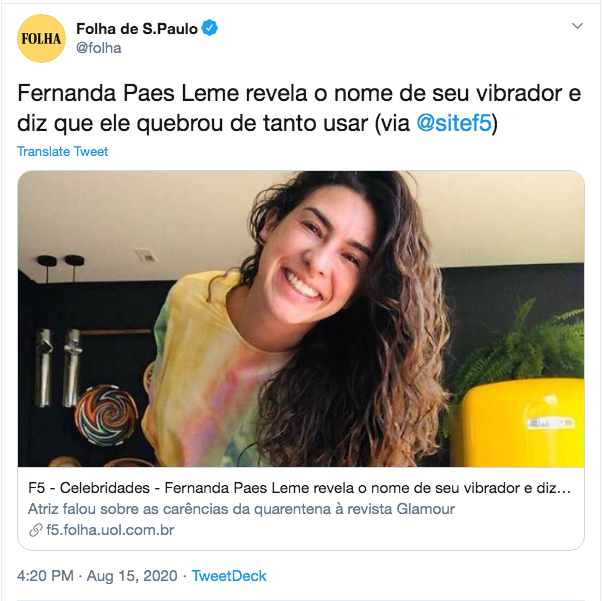This screenshot has width=602, height=601.
Task: Click the blue verified badge
Action: click(210, 28)
